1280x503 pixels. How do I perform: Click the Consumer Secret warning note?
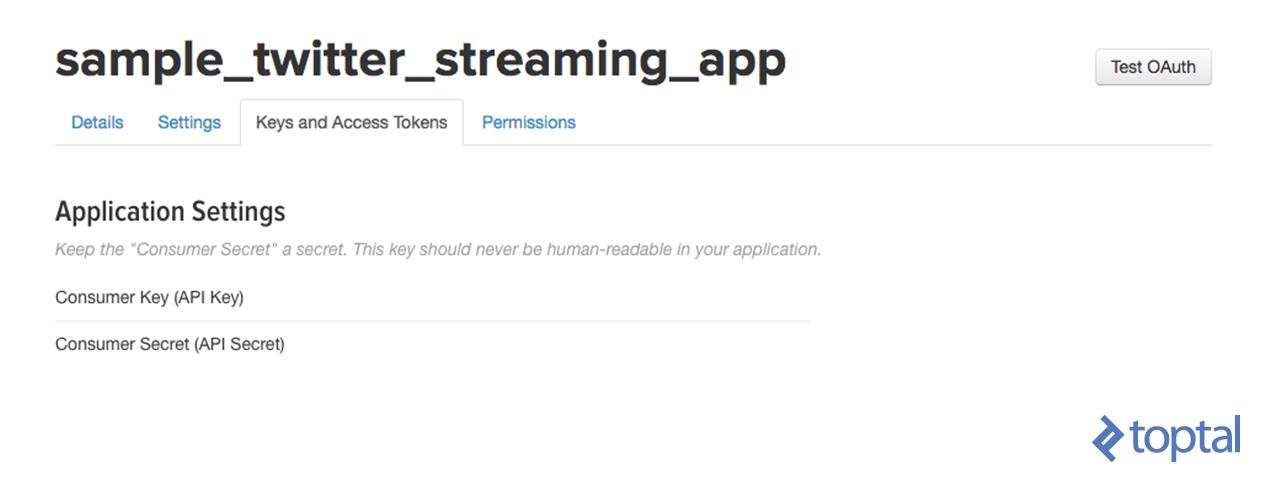438,249
